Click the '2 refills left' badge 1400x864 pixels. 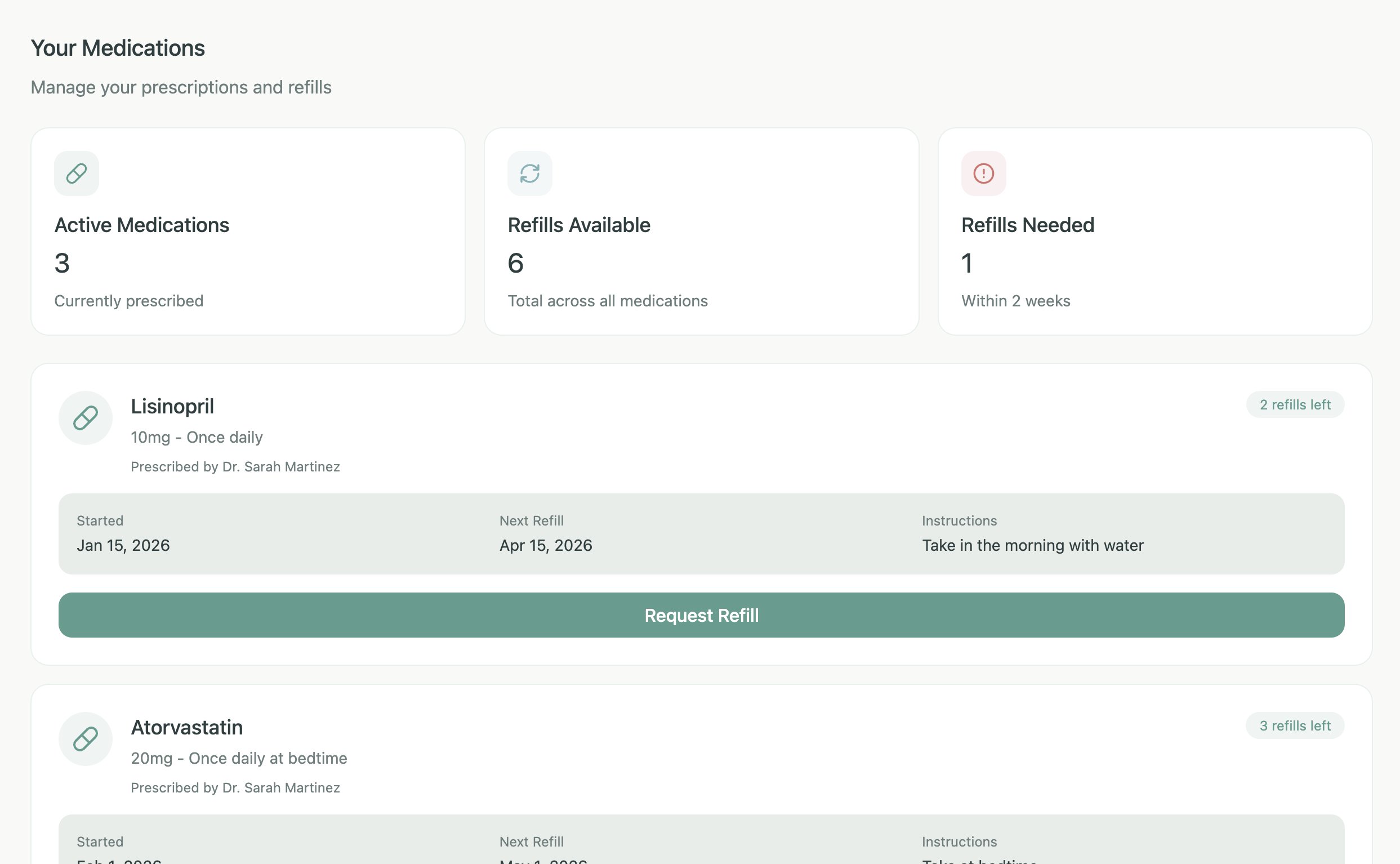[1294, 404]
